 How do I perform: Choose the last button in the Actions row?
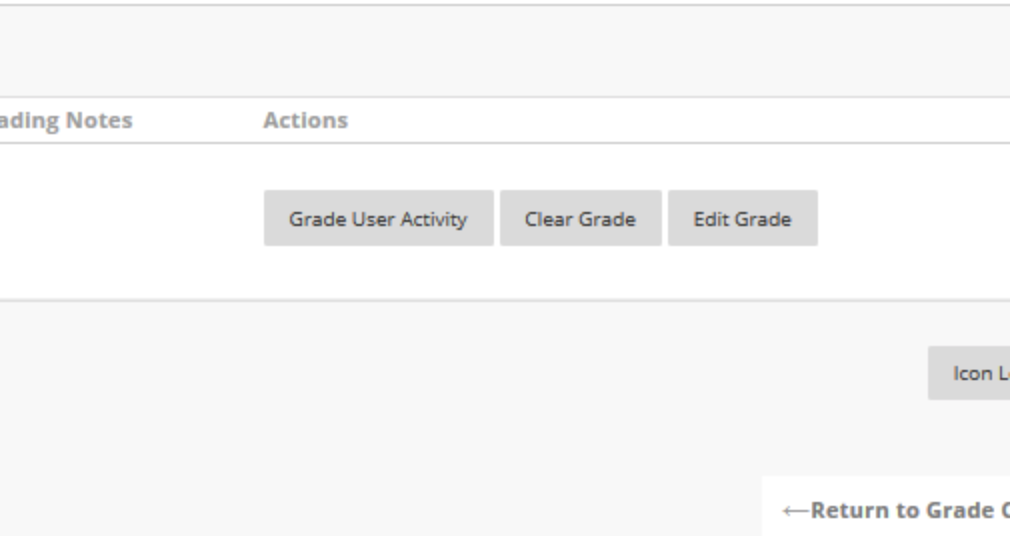[742, 218]
